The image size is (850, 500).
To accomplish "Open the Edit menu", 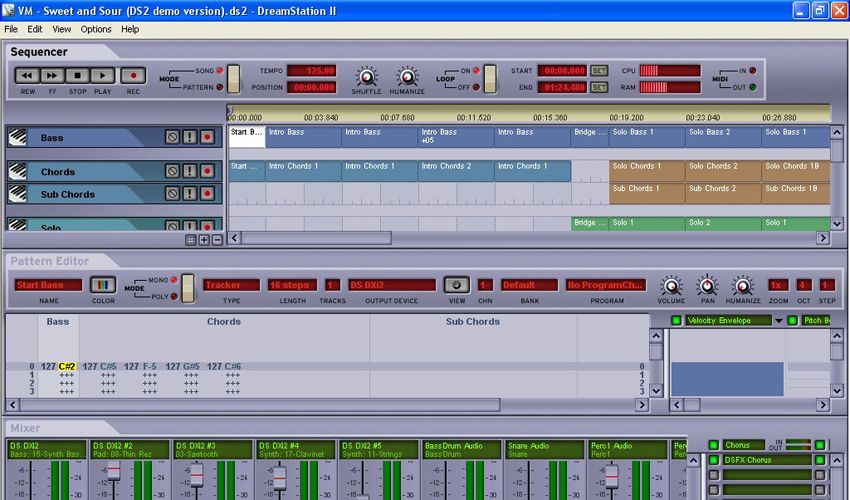I will [x=35, y=29].
